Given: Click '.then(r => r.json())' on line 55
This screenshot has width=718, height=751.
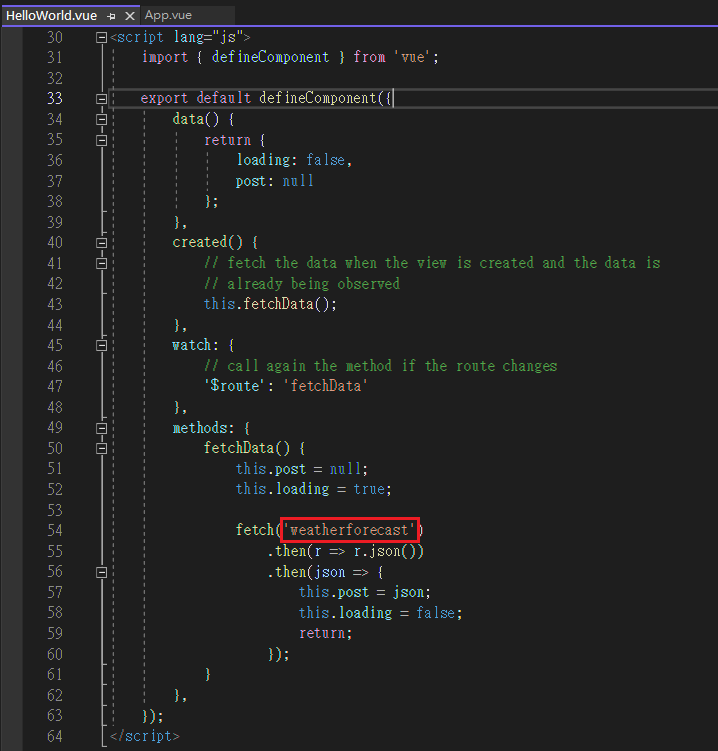Looking at the screenshot, I should click(x=345, y=551).
